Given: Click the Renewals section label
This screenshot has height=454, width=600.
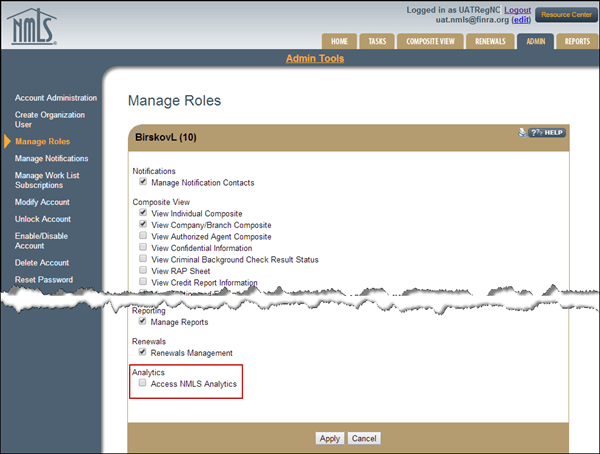Looking at the screenshot, I should pos(149,341).
